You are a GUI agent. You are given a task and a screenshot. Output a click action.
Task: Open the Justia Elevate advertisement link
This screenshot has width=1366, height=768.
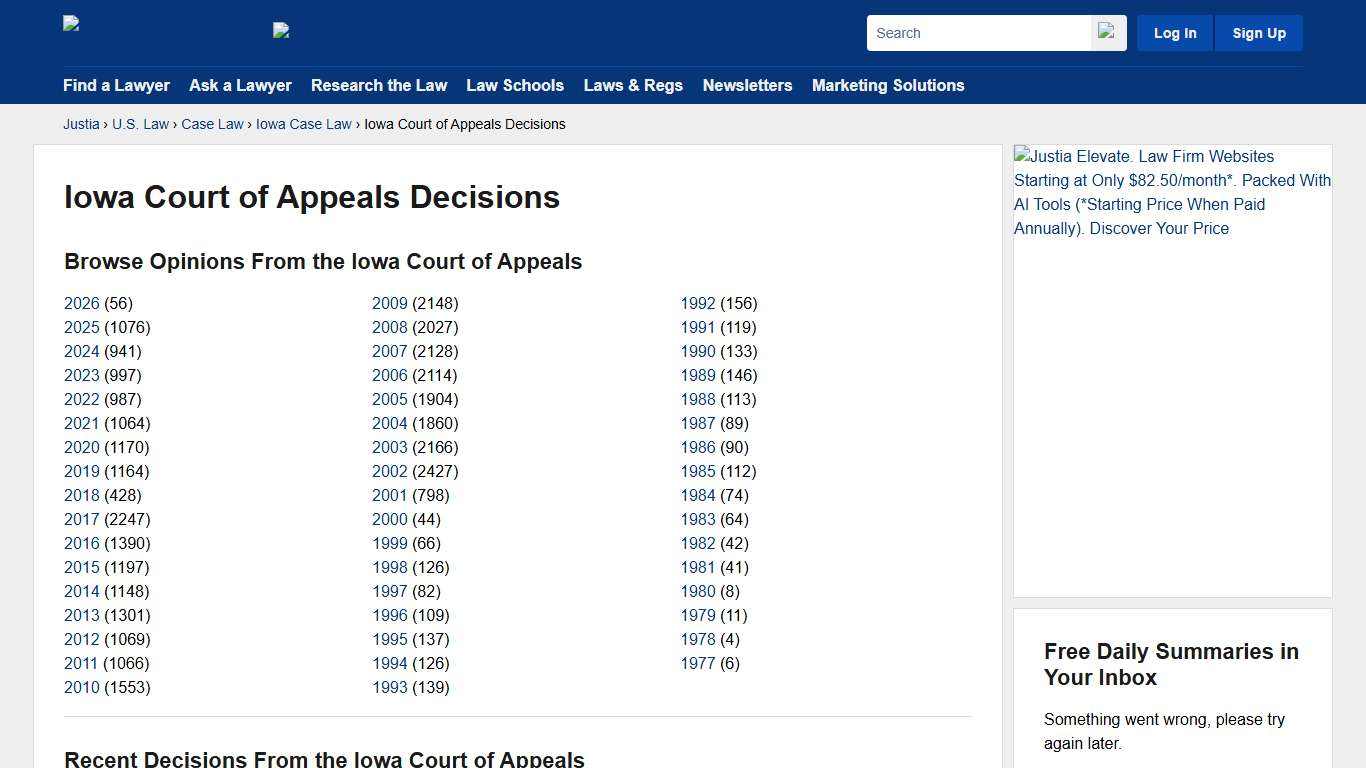click(x=1170, y=192)
